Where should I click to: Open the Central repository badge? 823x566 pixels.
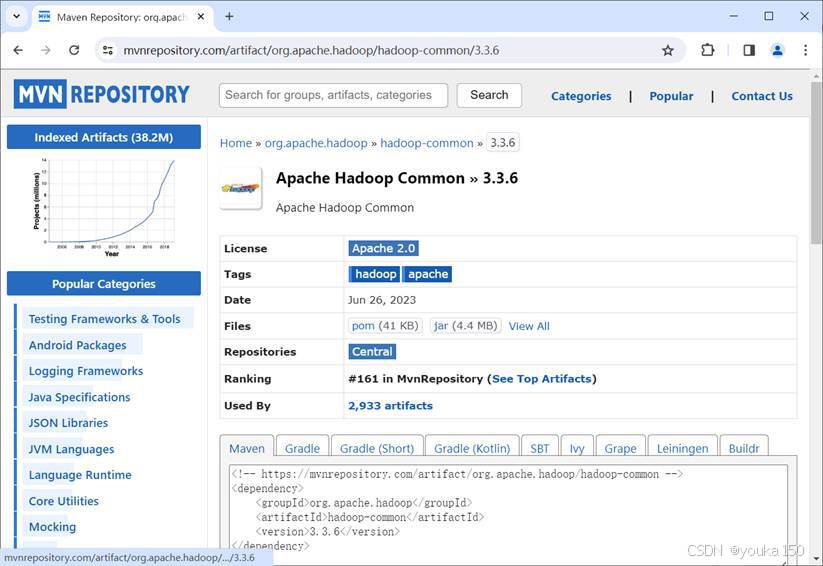[x=372, y=352]
